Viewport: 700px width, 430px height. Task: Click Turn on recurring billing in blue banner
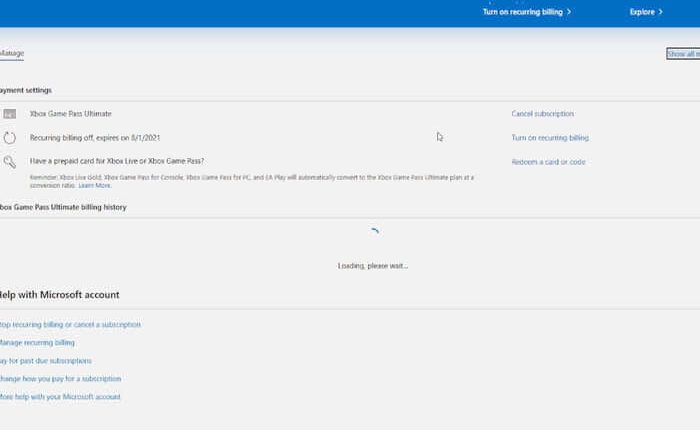pyautogui.click(x=522, y=12)
